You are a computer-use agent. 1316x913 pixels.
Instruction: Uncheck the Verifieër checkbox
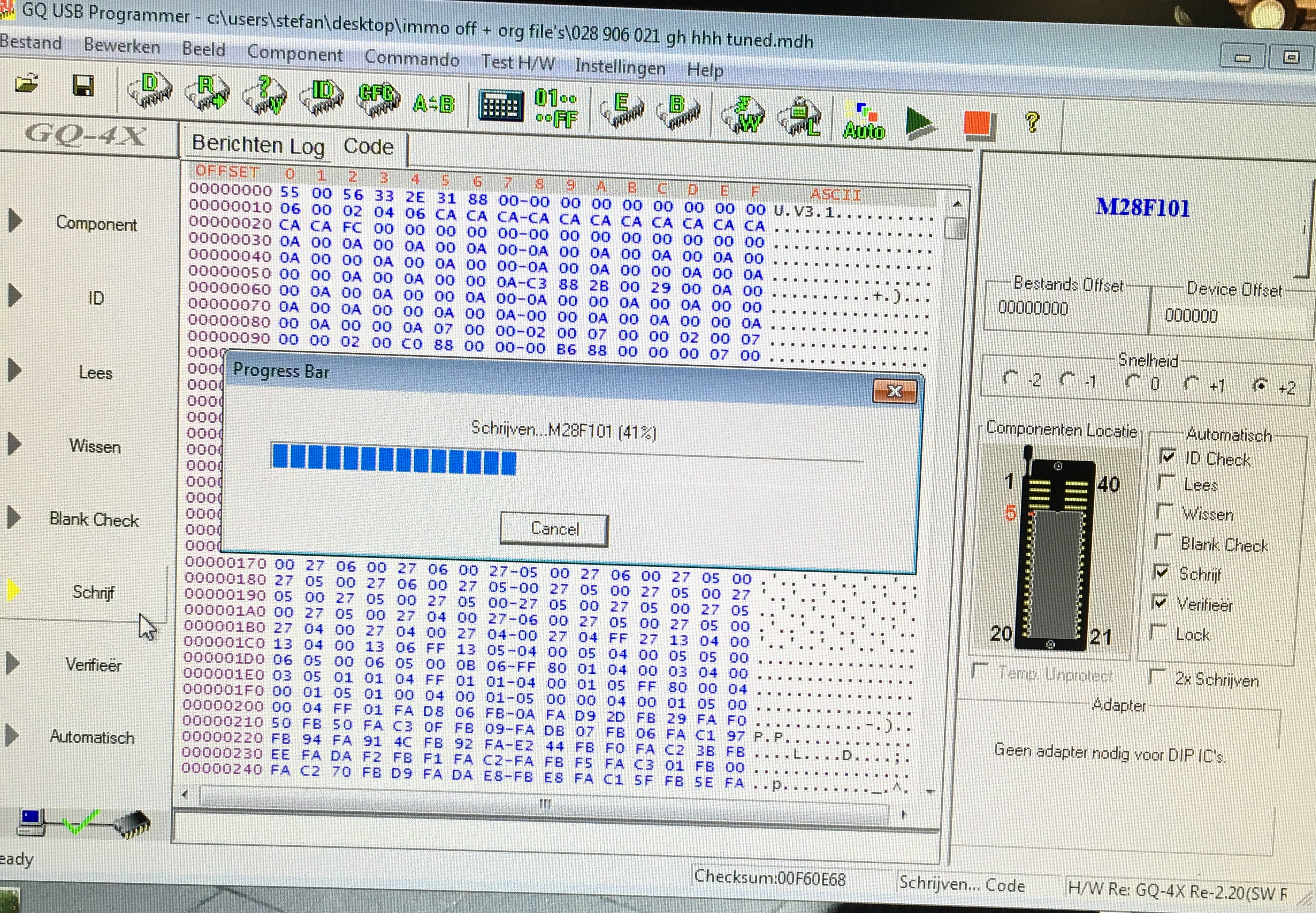point(1160,601)
